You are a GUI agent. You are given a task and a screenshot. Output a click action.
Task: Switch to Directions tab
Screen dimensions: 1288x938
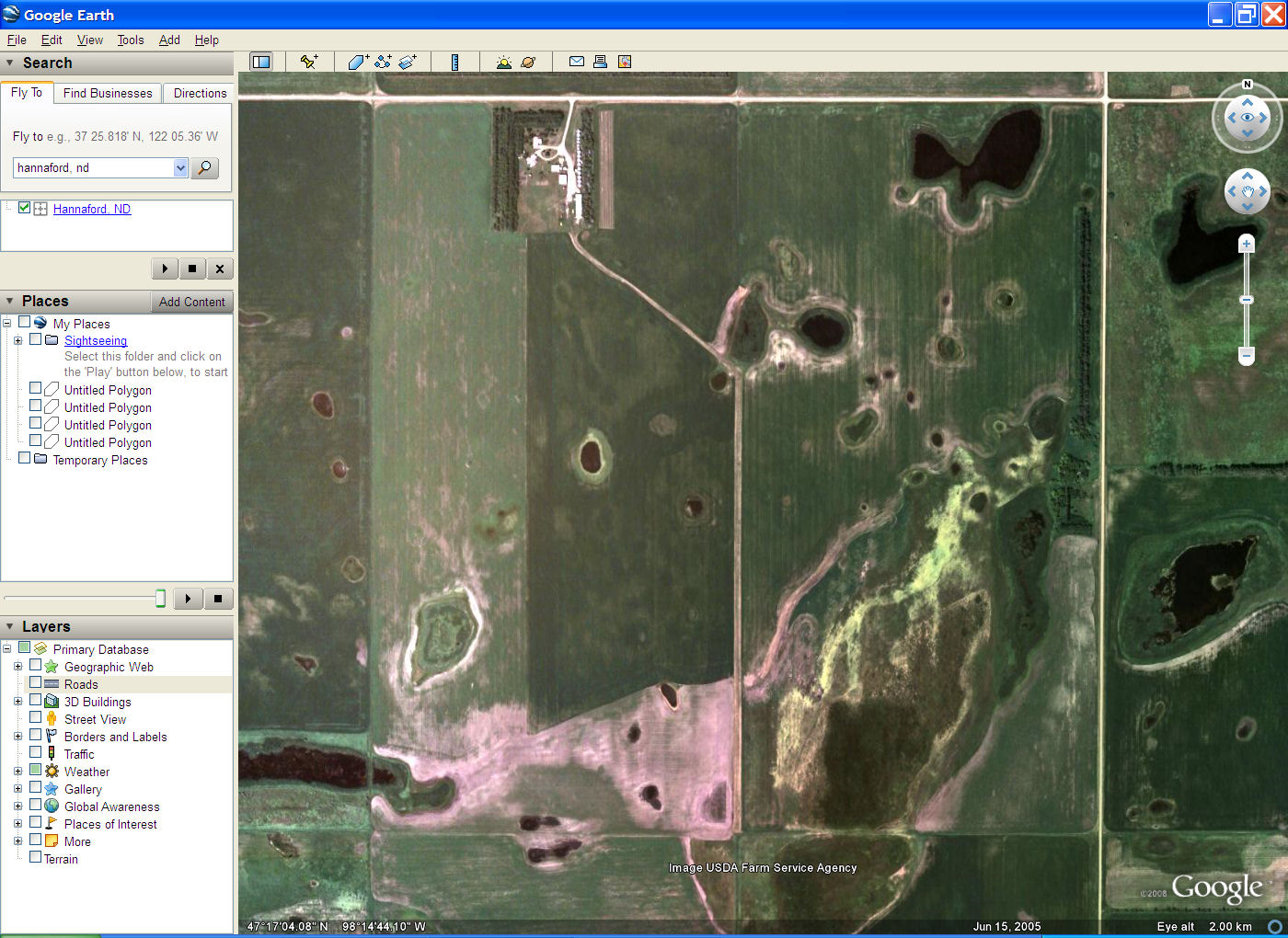[x=200, y=93]
